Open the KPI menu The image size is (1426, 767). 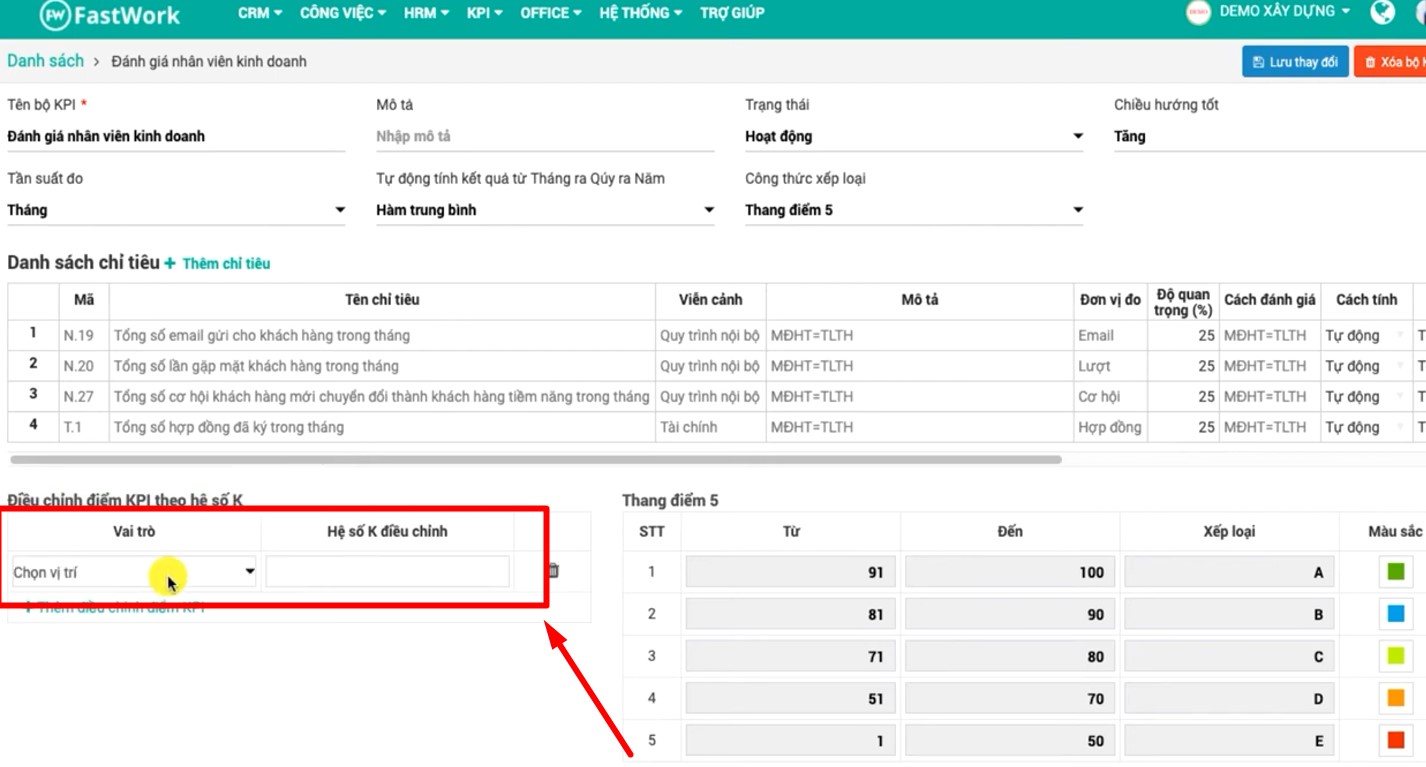tap(483, 13)
